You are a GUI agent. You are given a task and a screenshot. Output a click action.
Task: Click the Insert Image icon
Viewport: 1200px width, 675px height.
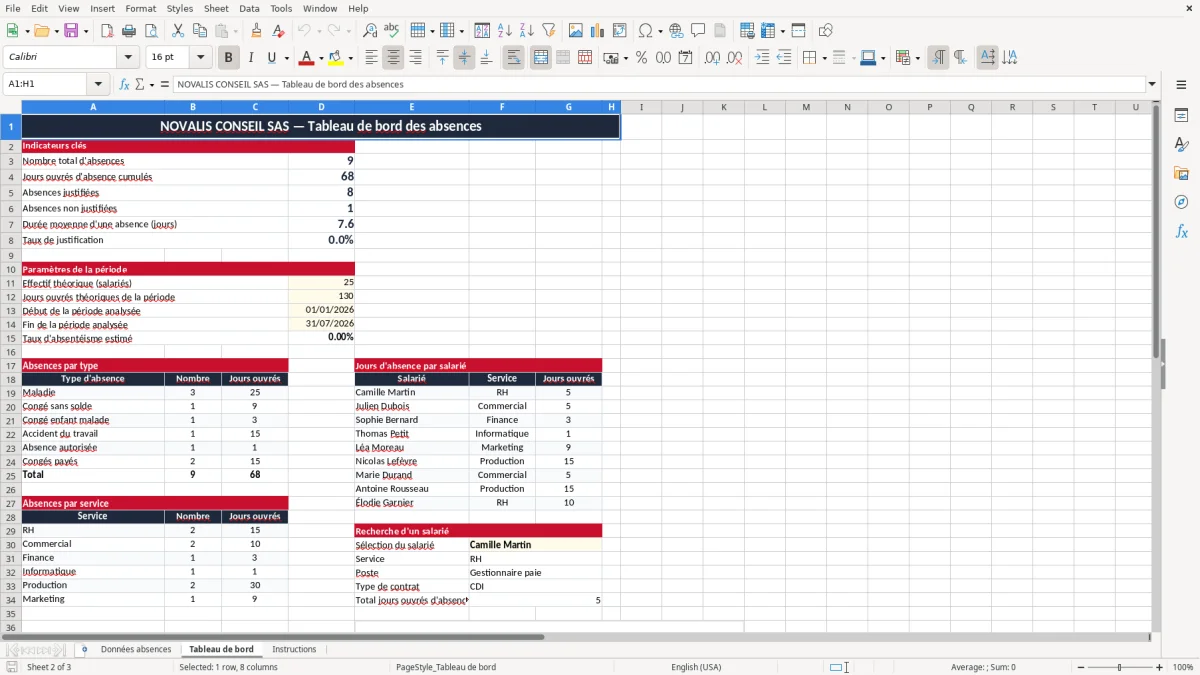click(x=576, y=31)
